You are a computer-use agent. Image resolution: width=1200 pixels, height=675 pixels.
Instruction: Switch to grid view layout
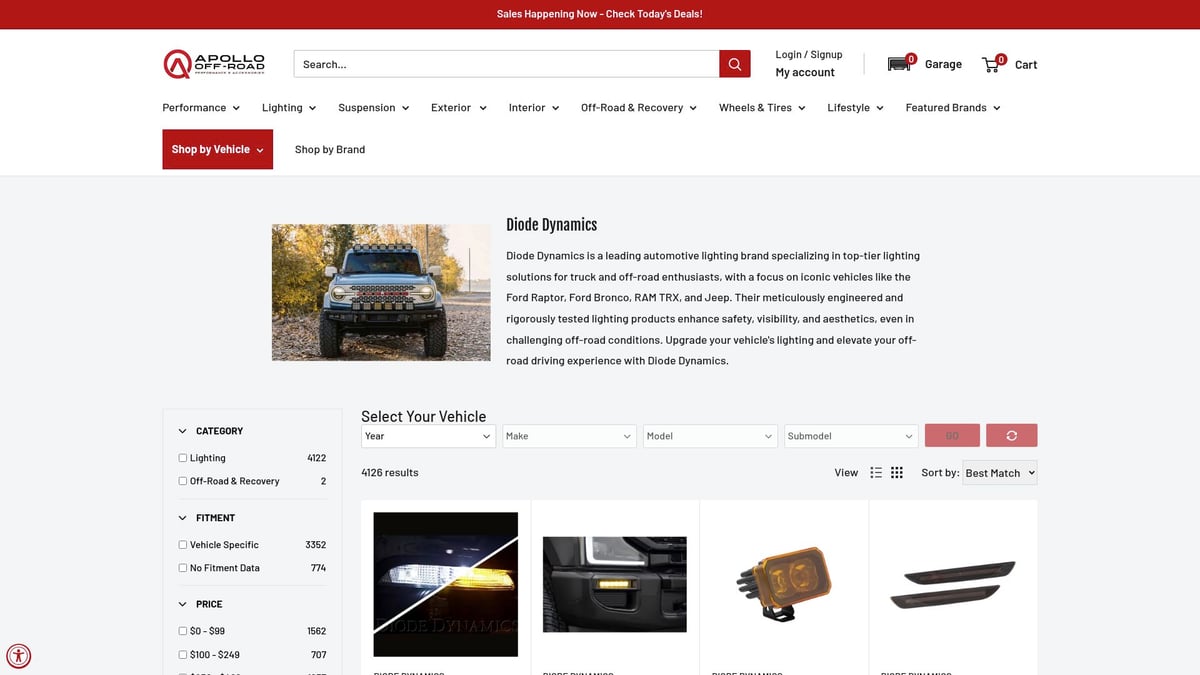click(x=897, y=473)
